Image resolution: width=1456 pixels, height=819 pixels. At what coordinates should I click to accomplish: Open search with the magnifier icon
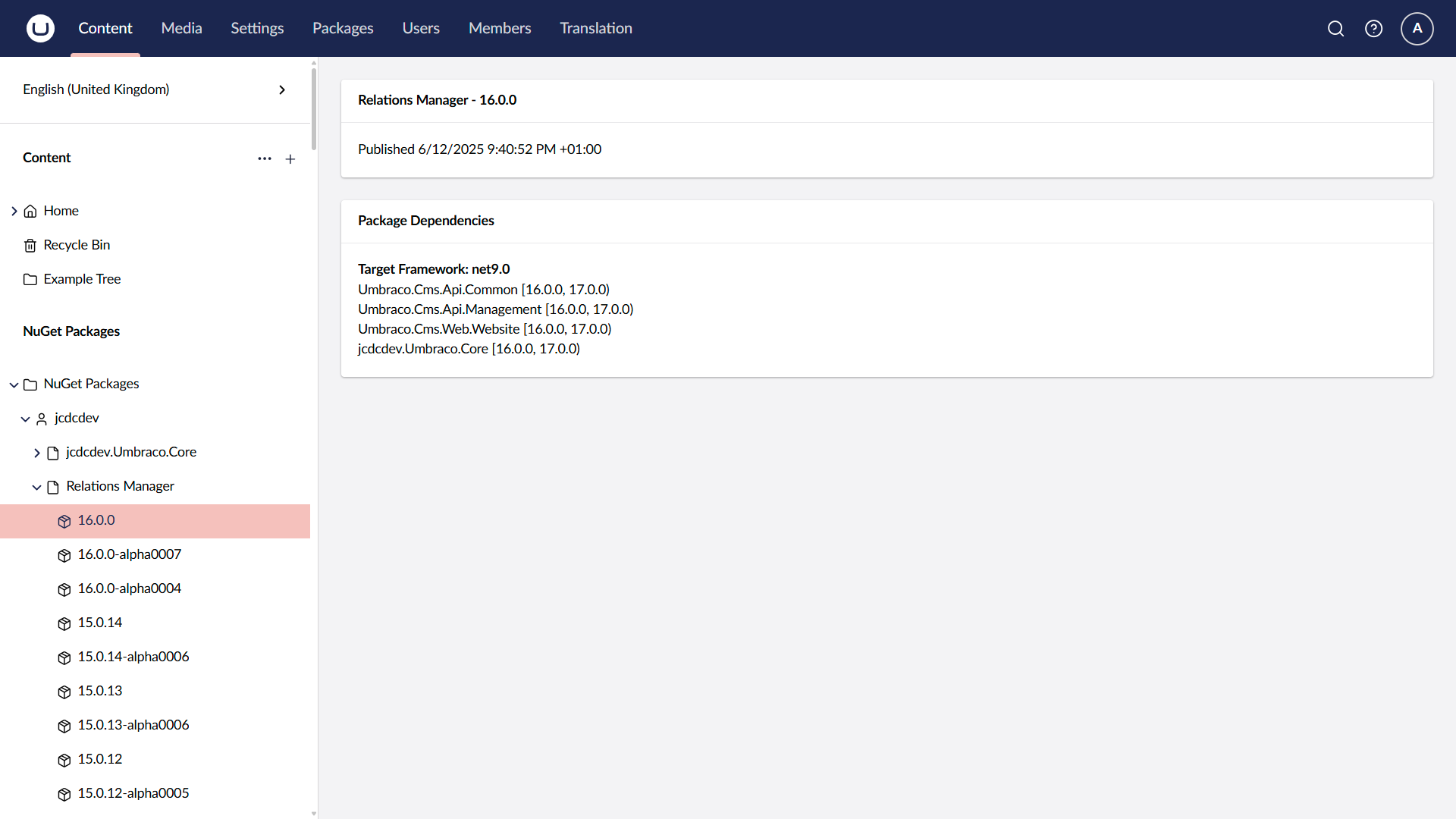coord(1335,28)
